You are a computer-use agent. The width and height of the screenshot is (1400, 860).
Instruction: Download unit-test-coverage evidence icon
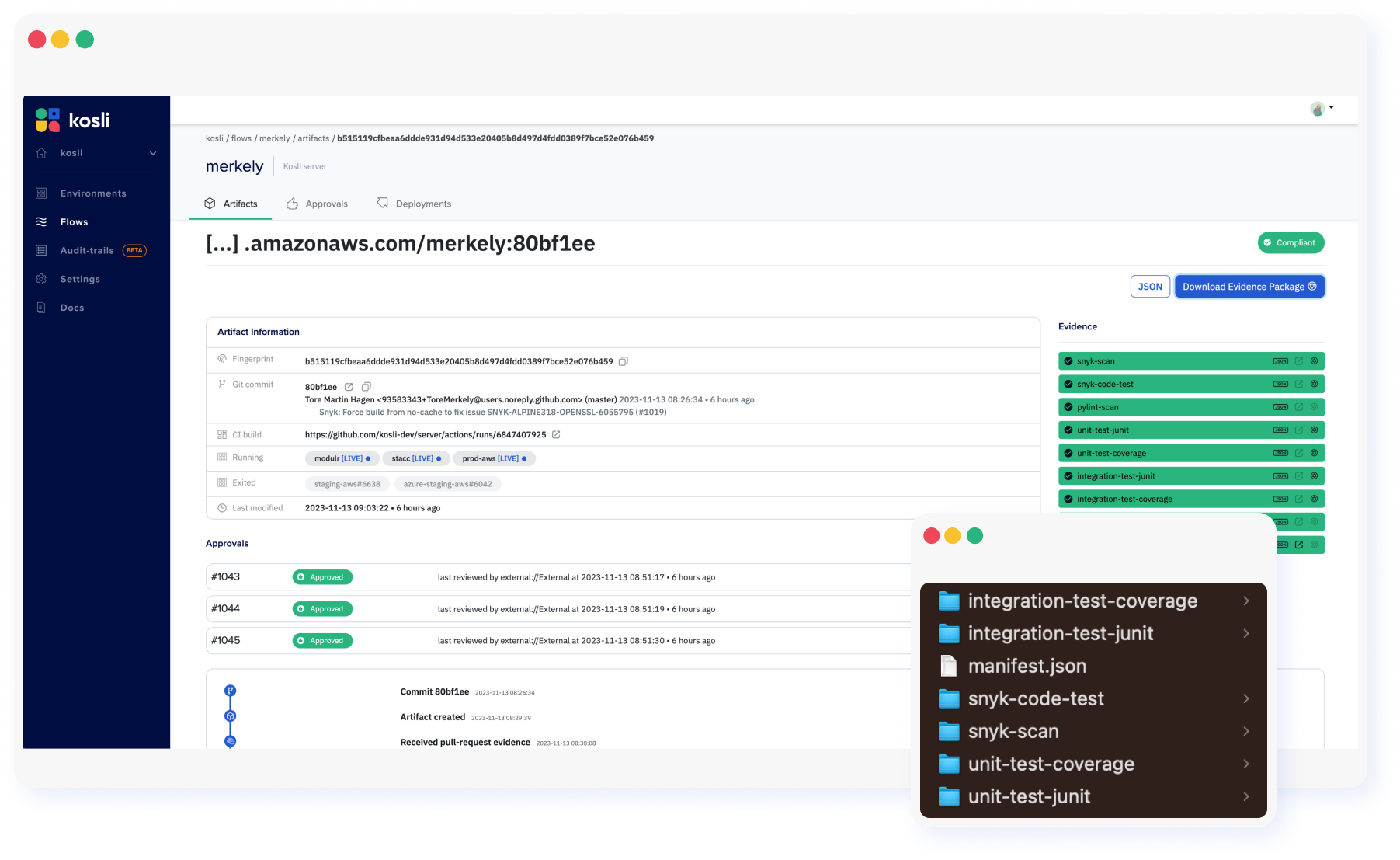click(1315, 453)
